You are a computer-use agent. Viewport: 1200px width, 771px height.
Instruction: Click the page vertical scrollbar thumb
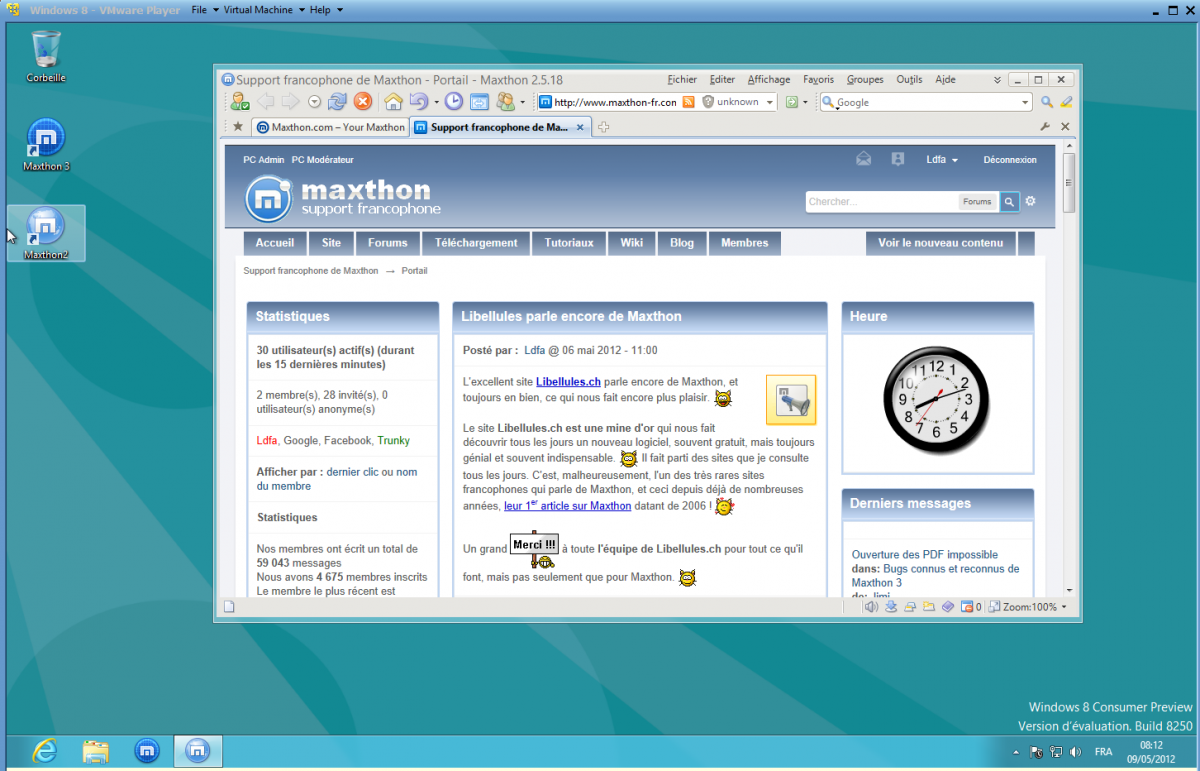point(1069,182)
